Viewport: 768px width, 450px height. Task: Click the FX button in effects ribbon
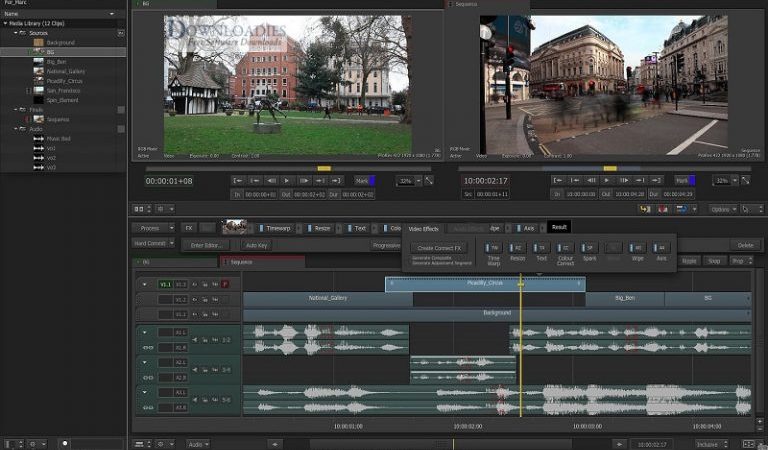[189, 228]
